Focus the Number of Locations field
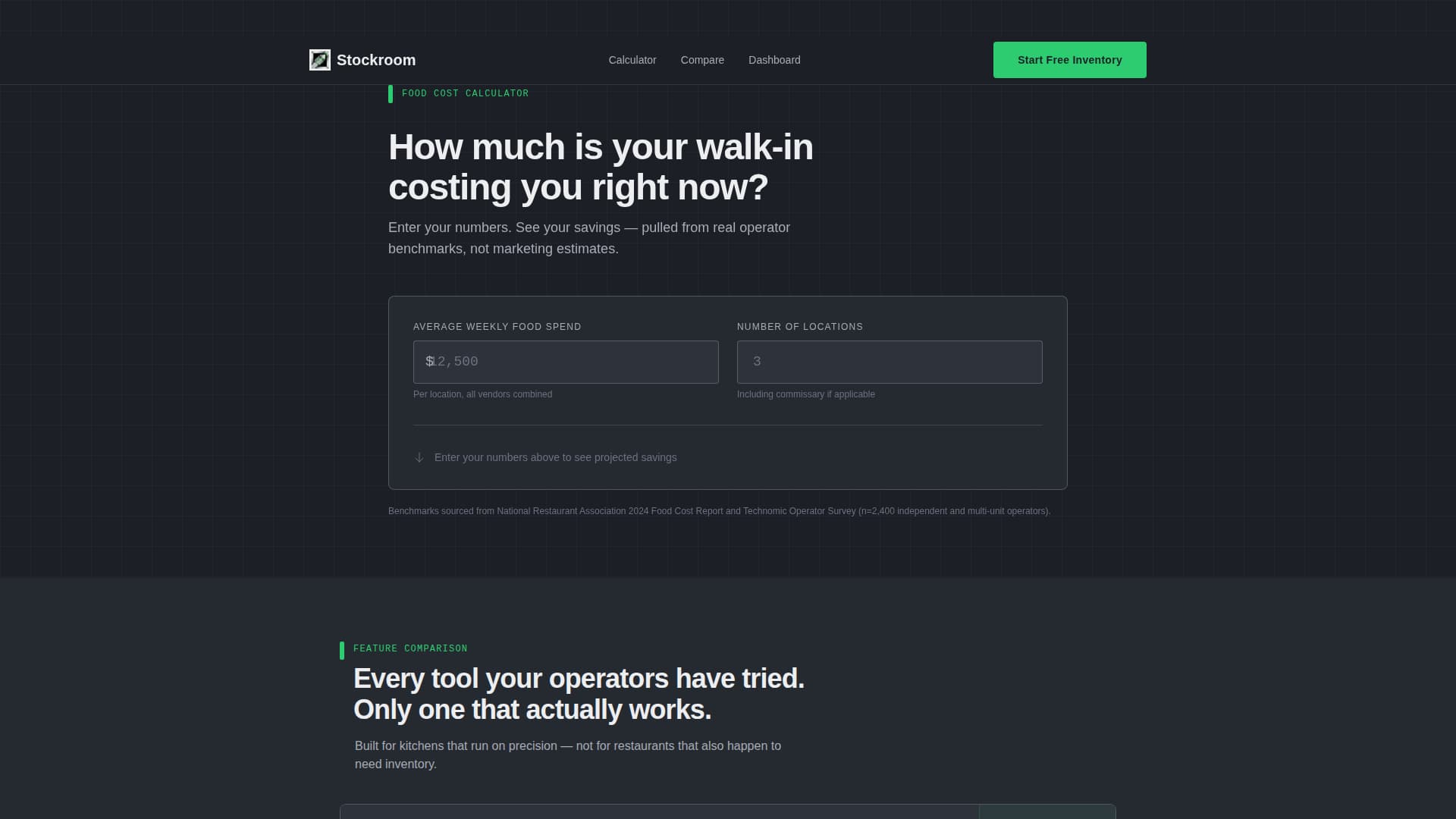This screenshot has height=819, width=1456. (890, 362)
